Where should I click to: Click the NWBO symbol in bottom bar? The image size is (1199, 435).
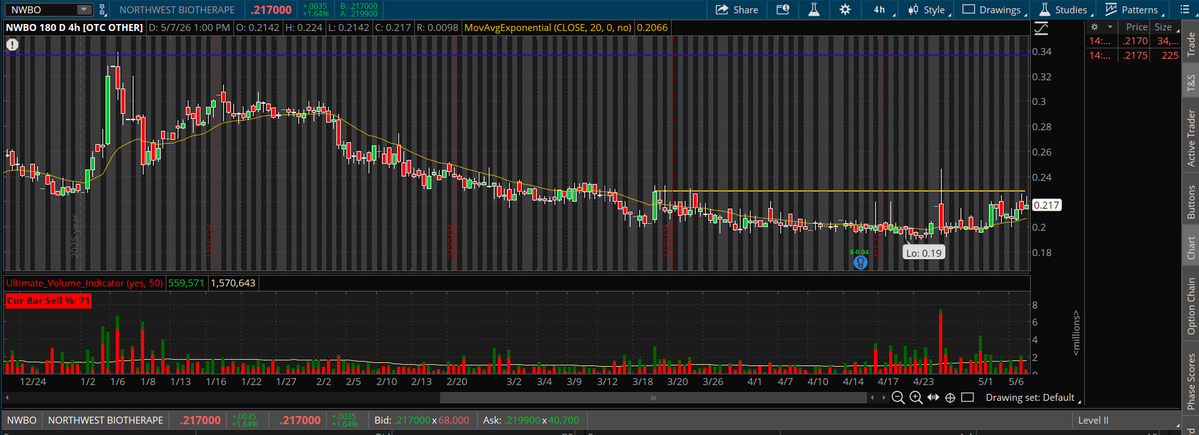click(x=22, y=420)
